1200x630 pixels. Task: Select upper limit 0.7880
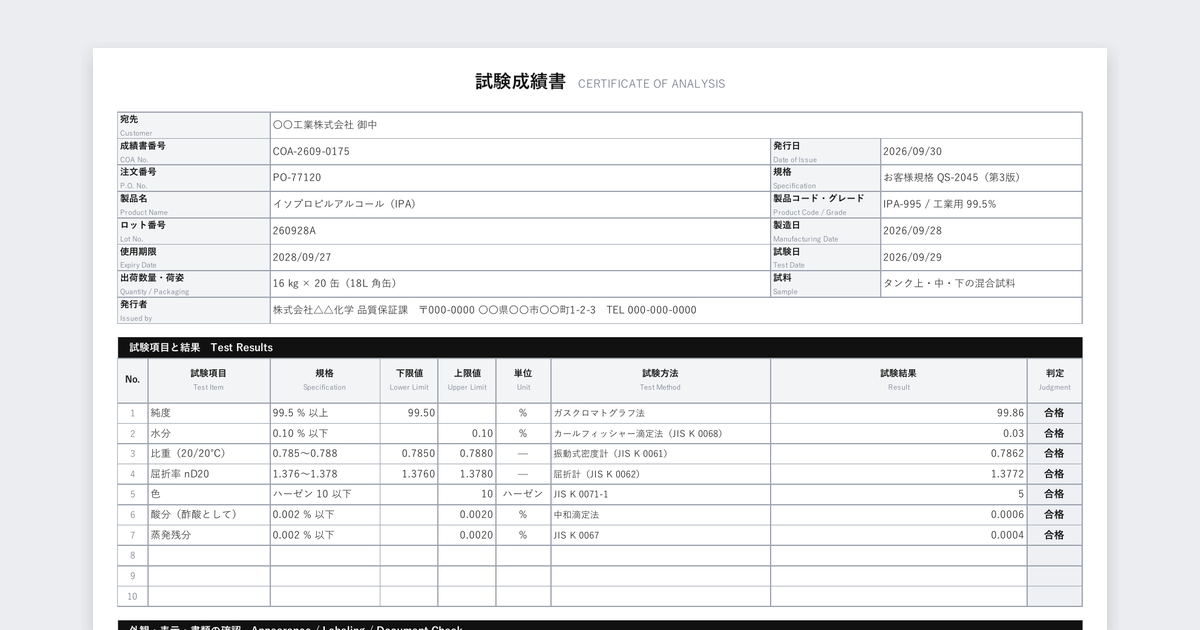467,454
